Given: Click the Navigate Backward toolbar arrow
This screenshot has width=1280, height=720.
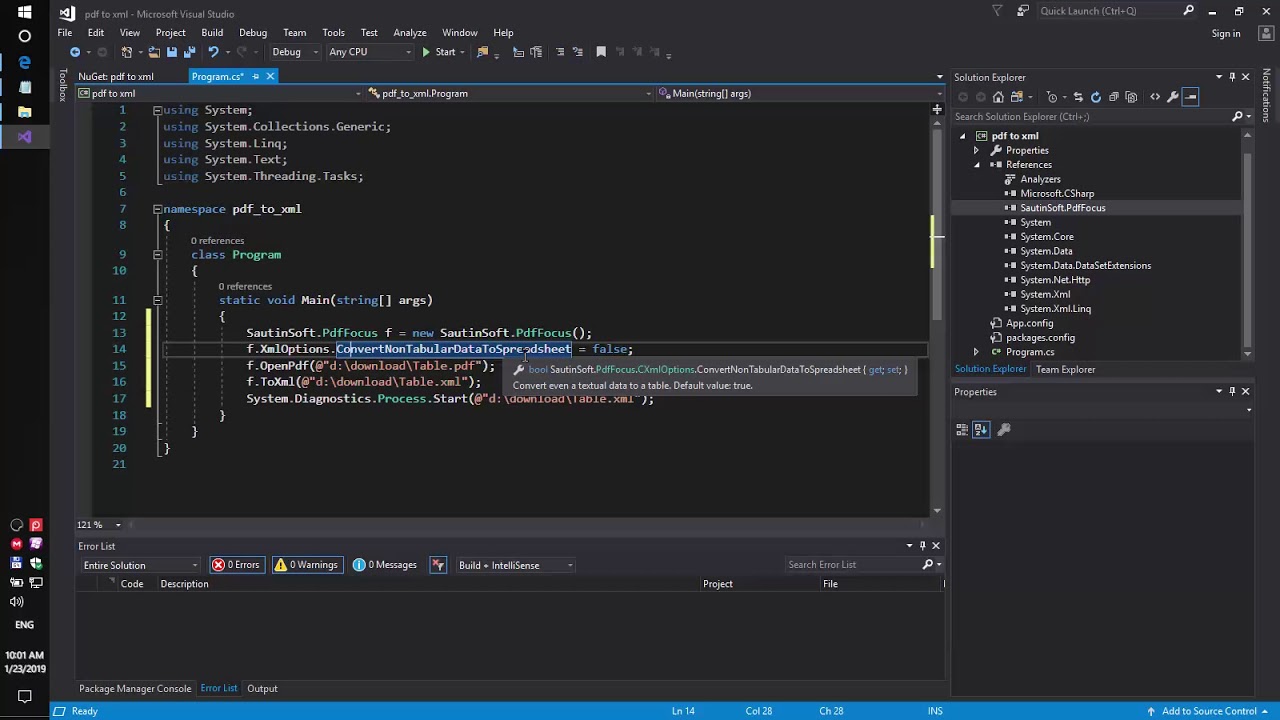Looking at the screenshot, I should click(75, 52).
